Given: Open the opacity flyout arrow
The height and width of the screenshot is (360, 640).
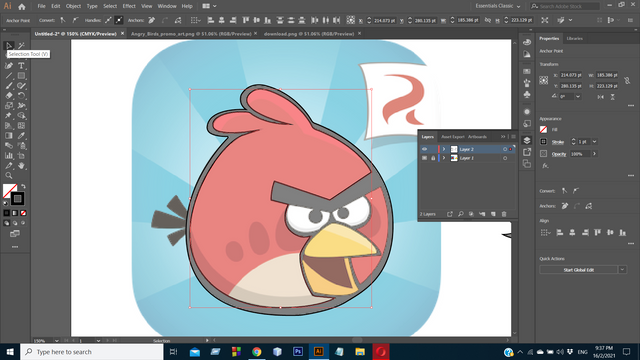Looking at the screenshot, I should (x=594, y=154).
